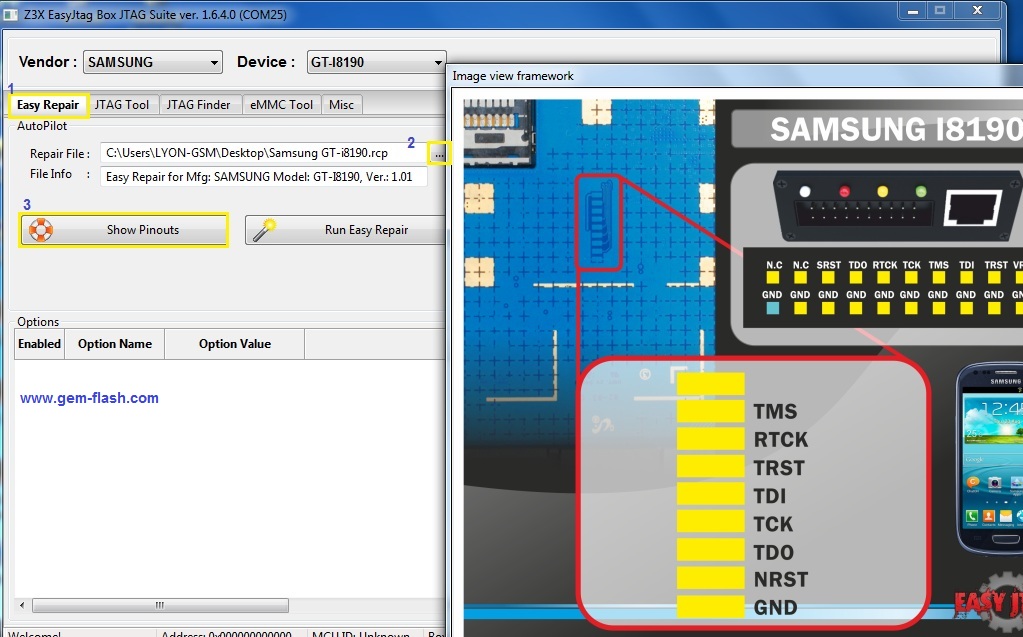Click the SRST label on the JTAG box connector
The image size is (1023, 637).
pos(829,265)
